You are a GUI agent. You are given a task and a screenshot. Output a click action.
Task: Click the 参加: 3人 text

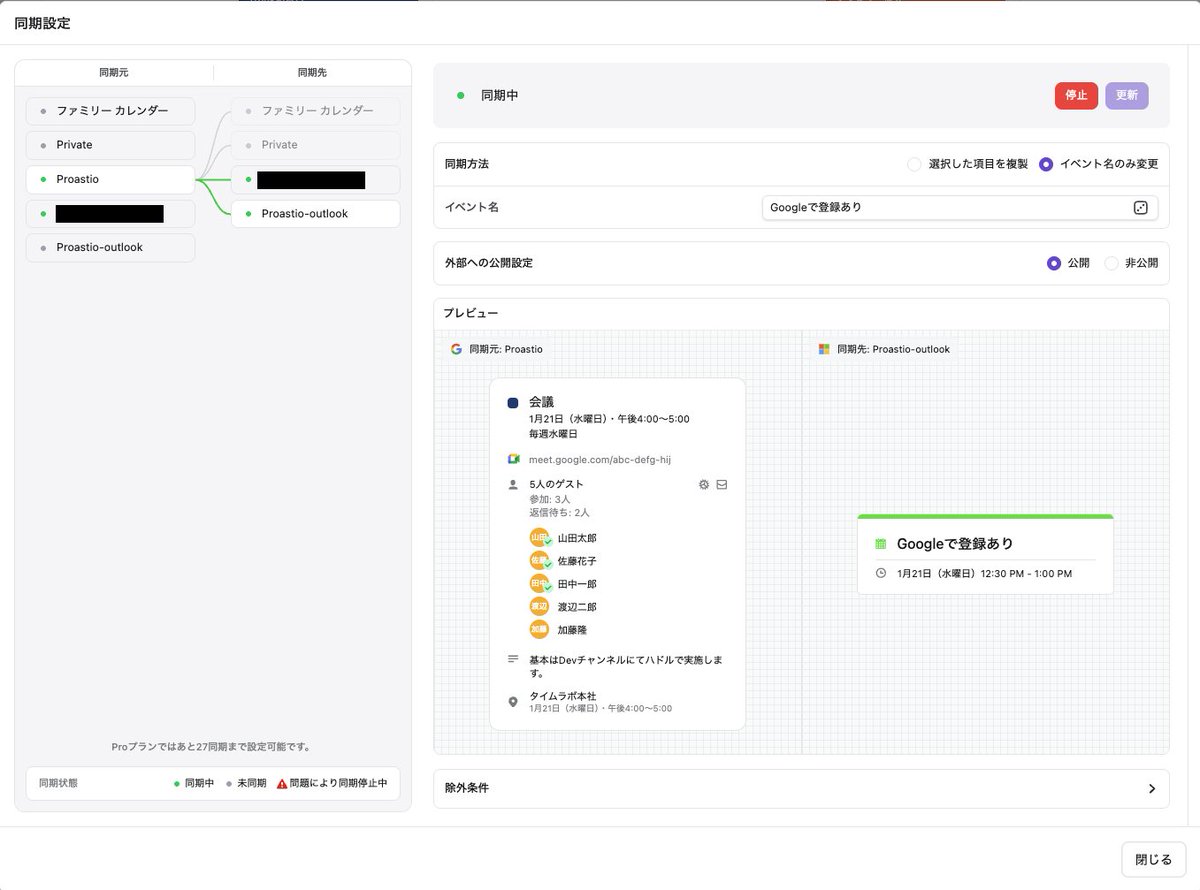pos(550,498)
